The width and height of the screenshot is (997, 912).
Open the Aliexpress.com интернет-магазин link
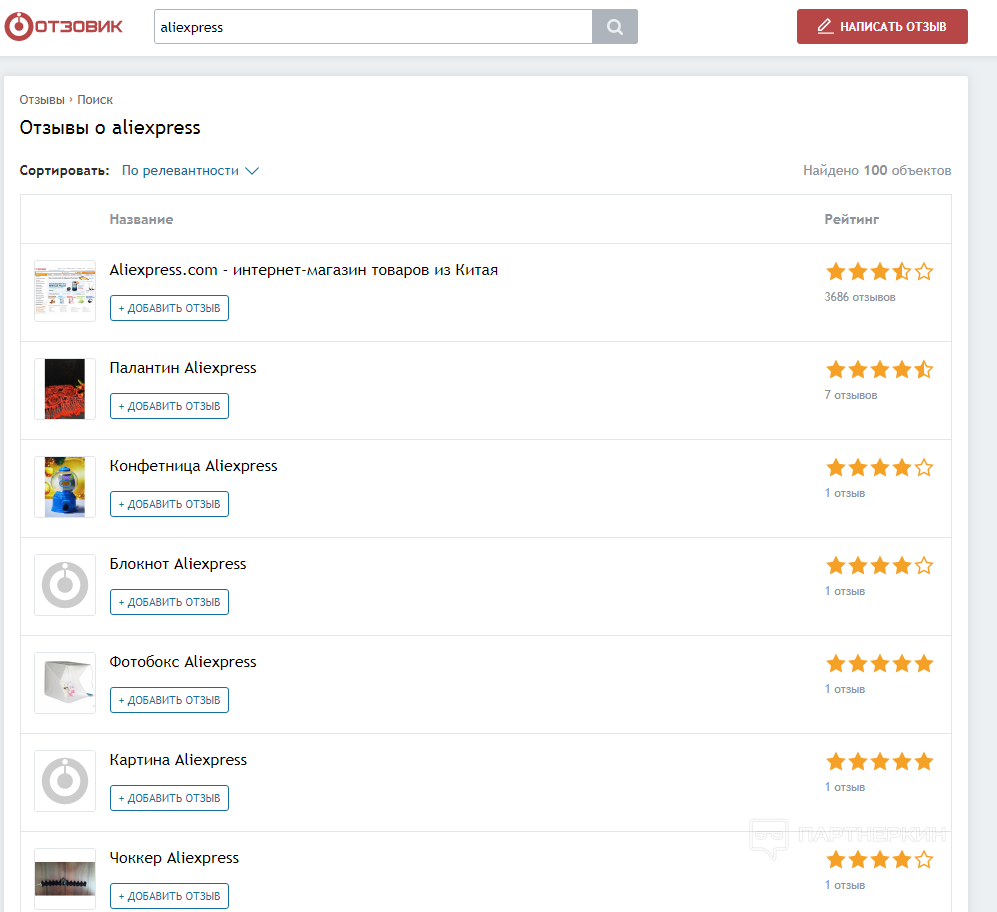[303, 270]
